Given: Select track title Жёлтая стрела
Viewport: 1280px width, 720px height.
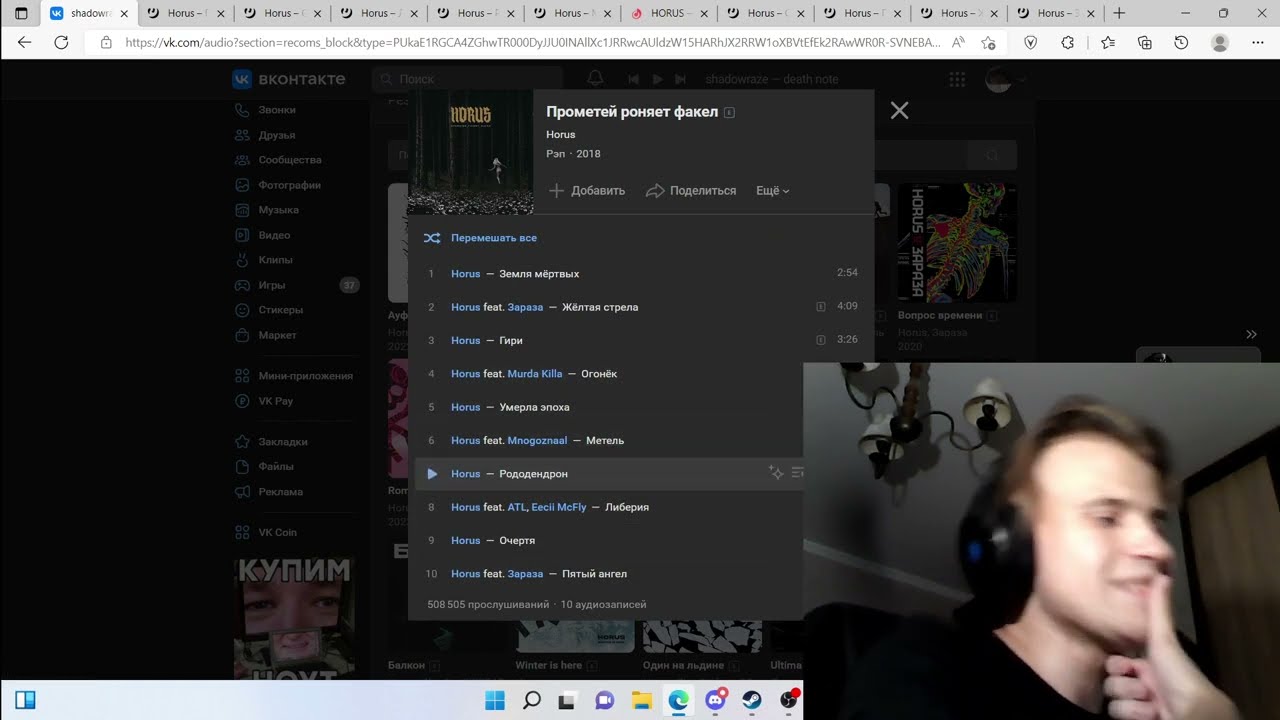Looking at the screenshot, I should (600, 307).
